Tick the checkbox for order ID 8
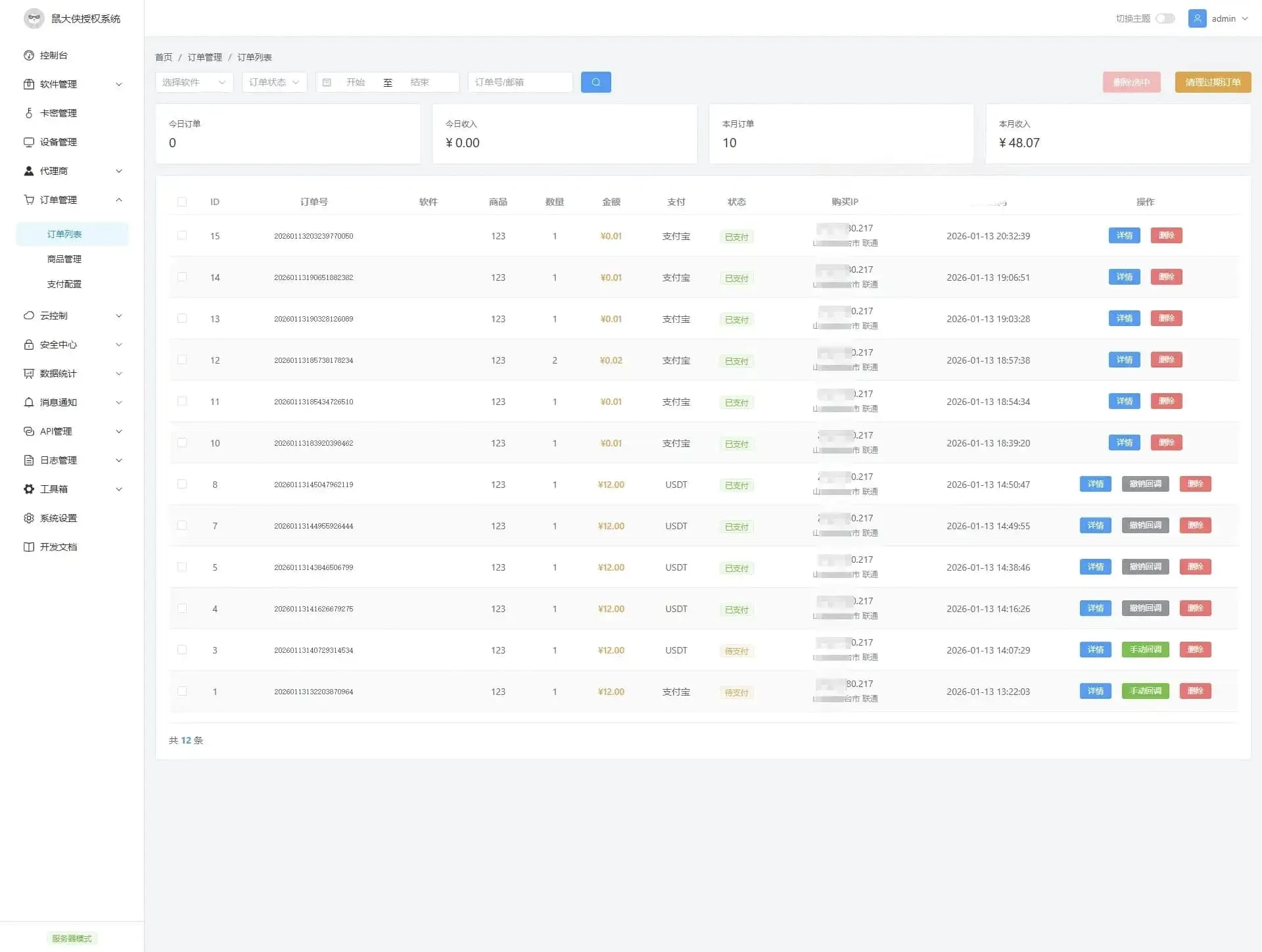 (182, 484)
